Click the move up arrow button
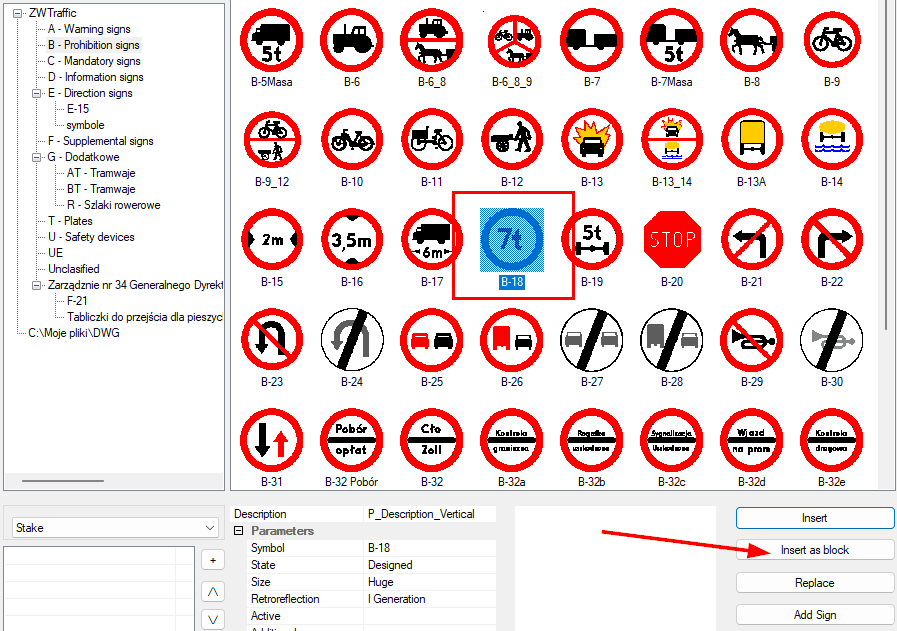This screenshot has height=631, width=897. (x=213, y=592)
